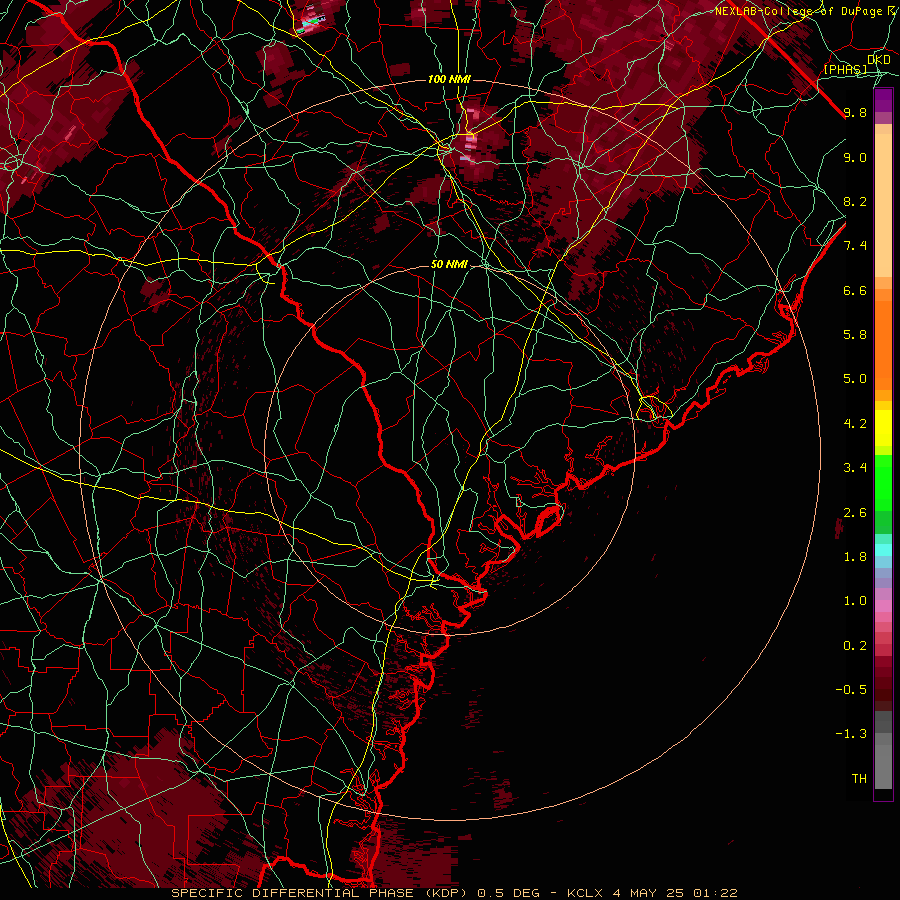
Task: Click the 5.0 scale value
Action: point(855,379)
